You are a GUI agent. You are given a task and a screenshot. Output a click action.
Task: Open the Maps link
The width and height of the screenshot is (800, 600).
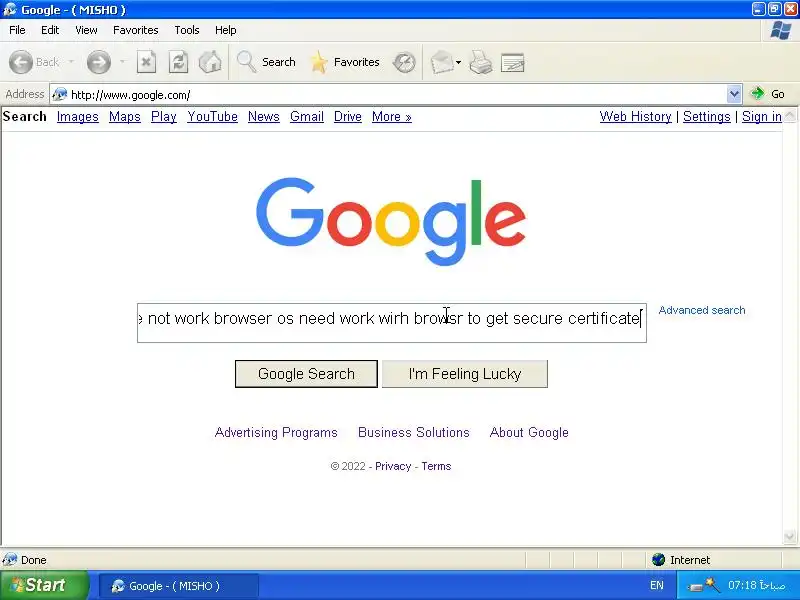coord(124,117)
